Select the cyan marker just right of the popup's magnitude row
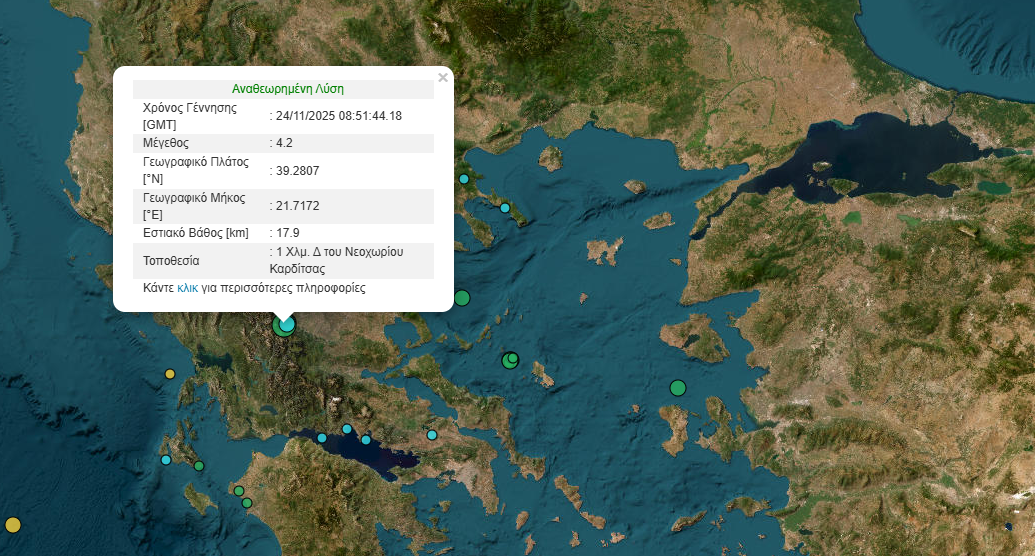 pyautogui.click(x=464, y=179)
